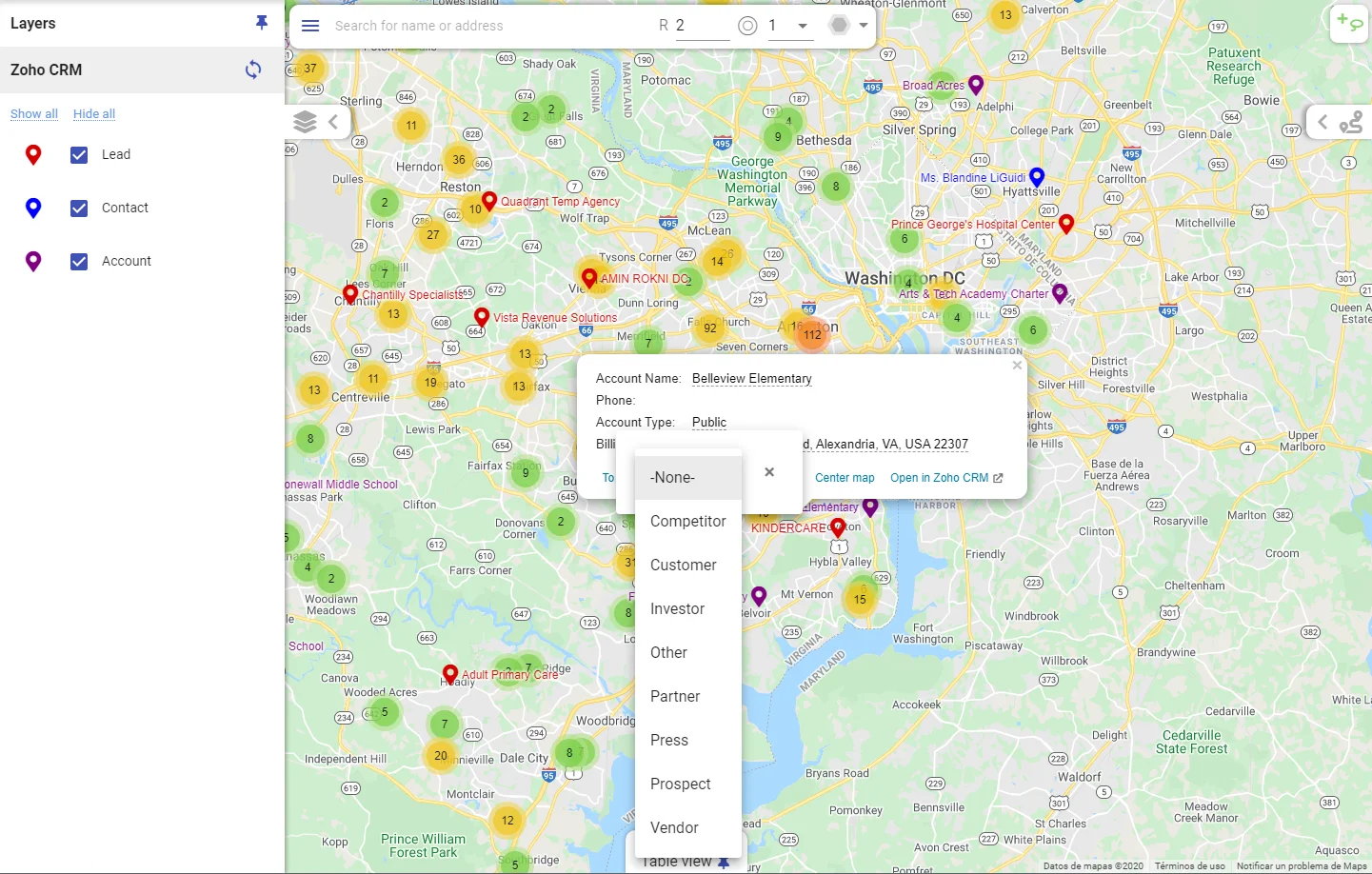Click the AMIN ROKNI DC lead pin
Image resolution: width=1372 pixels, height=874 pixels.
pos(589,278)
